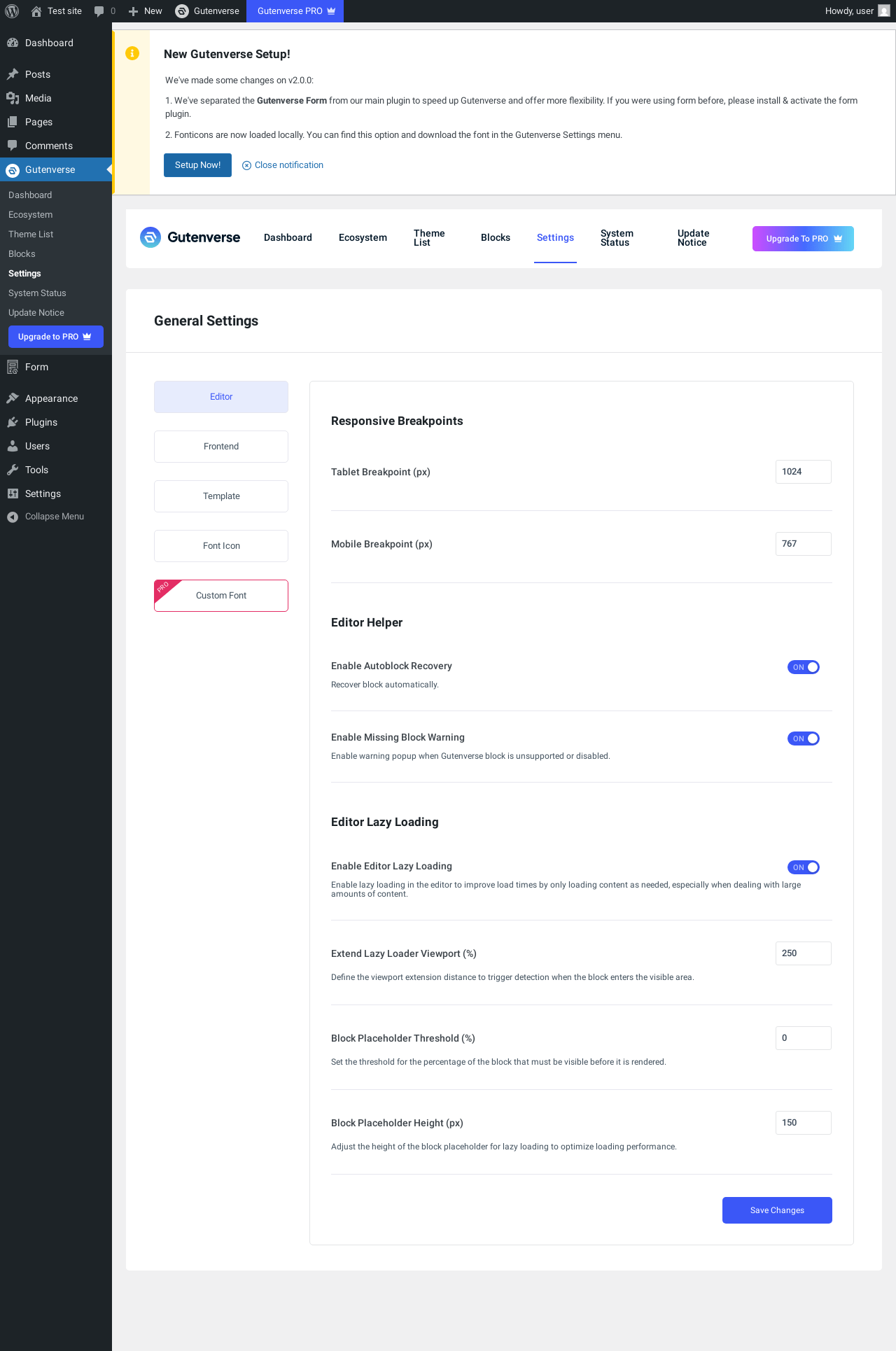Screen dimensions: 896x1351
Task: Open the Update Notice header tab
Action: click(693, 238)
